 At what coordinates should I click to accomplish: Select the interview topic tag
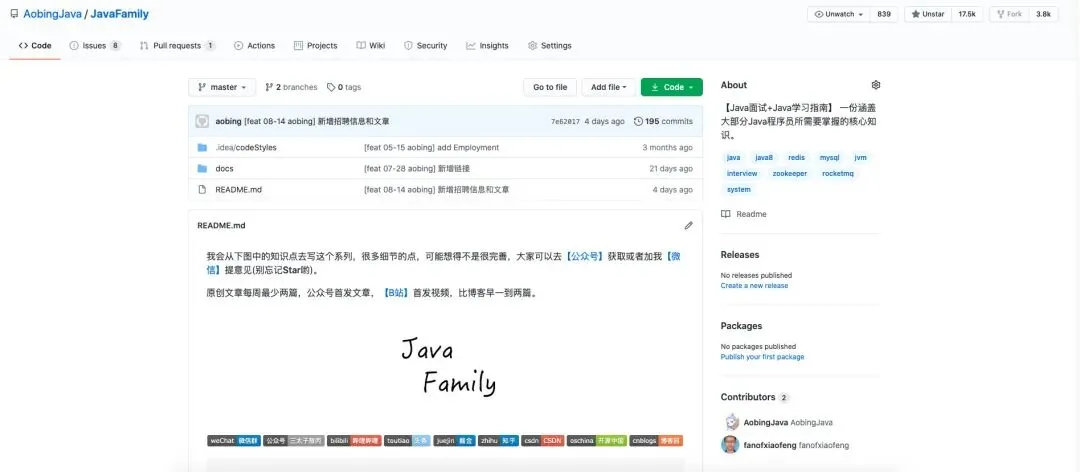tap(742, 174)
